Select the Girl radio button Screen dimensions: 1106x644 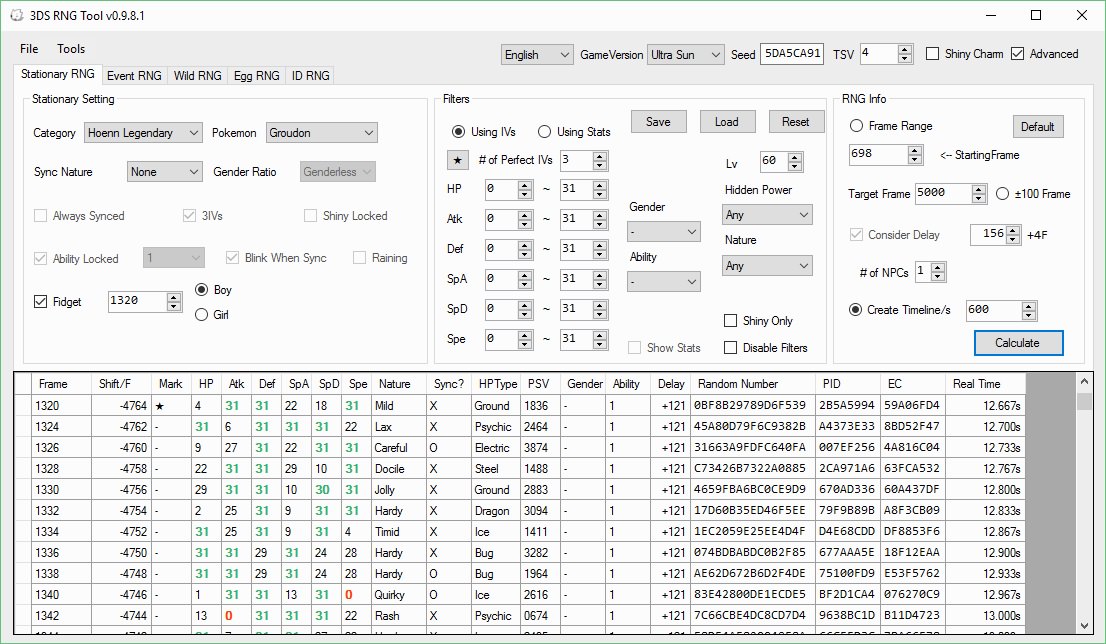pyautogui.click(x=201, y=315)
